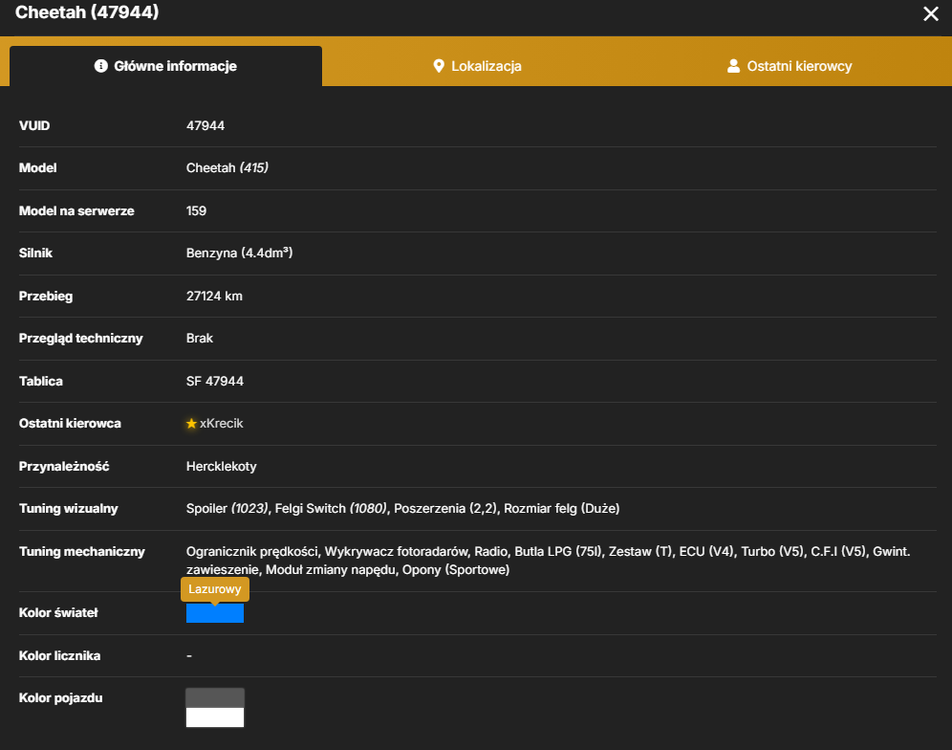Click the Model na serwerze label
The height and width of the screenshot is (750, 952).
[76, 211]
